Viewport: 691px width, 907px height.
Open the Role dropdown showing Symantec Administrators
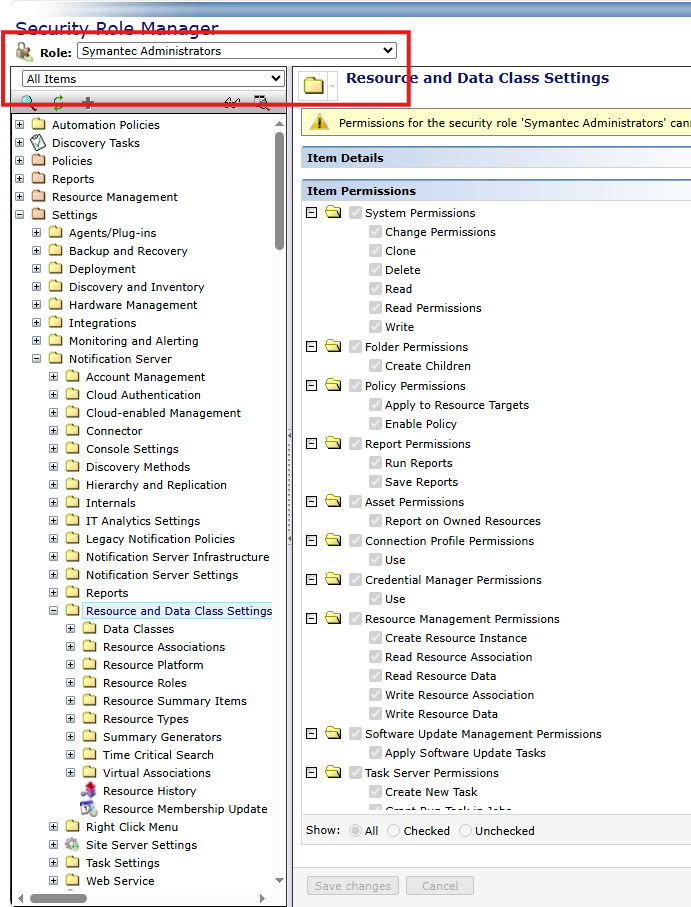(237, 51)
